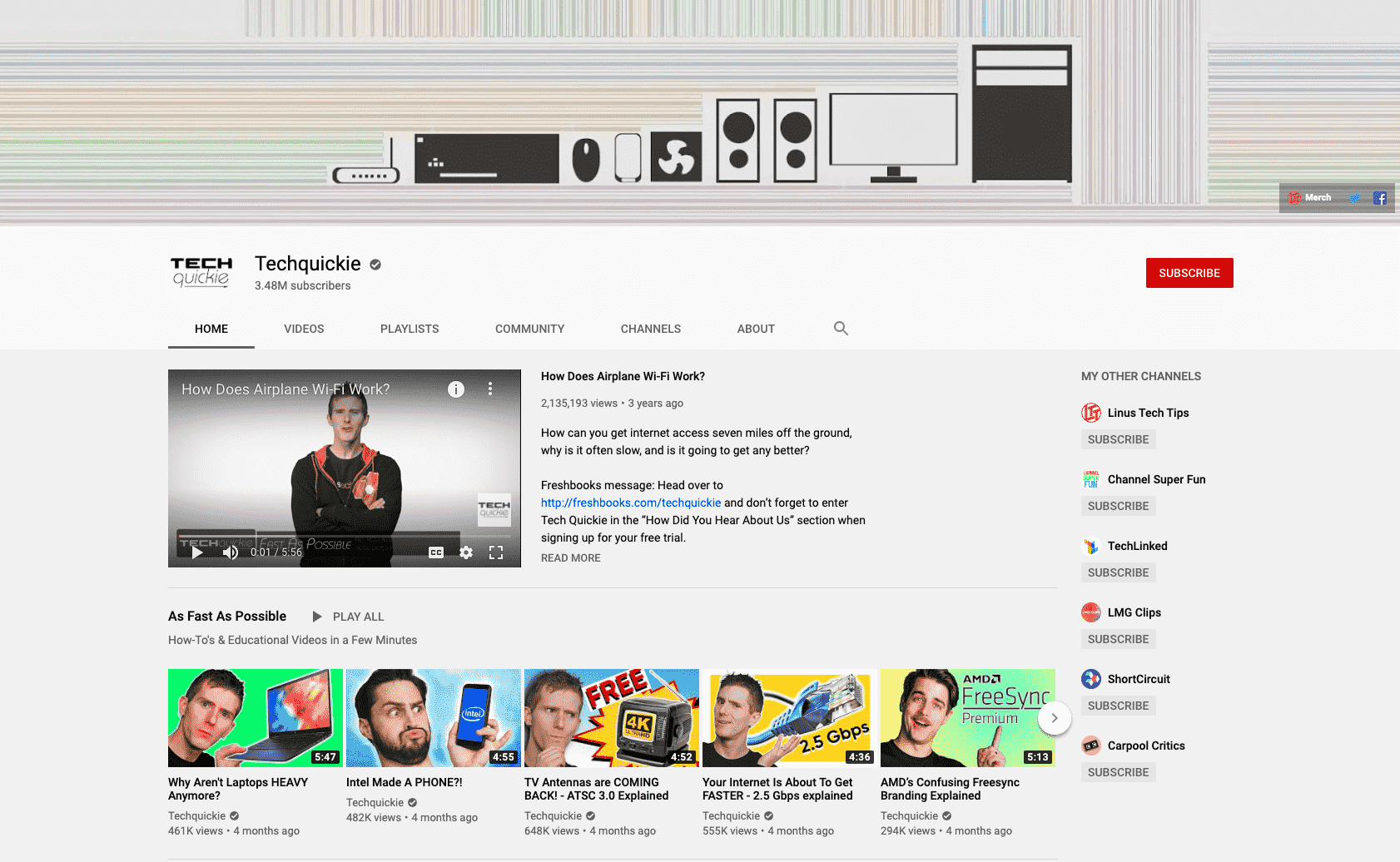
Task: Open the AMD FreeSync Premium thumbnail
Action: click(x=968, y=718)
